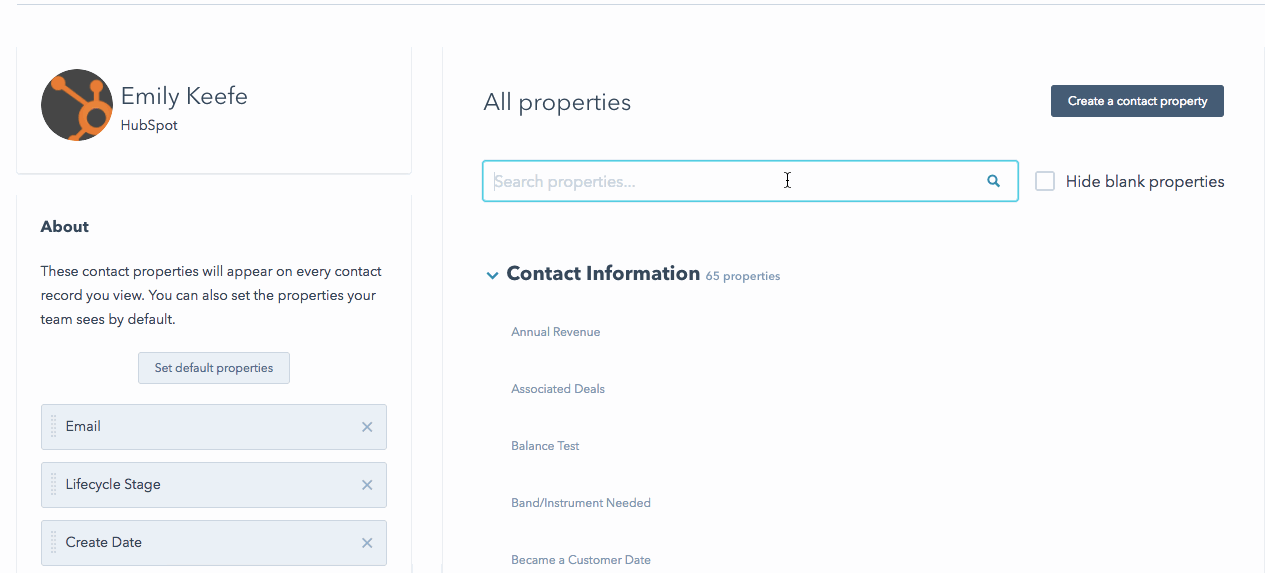Click the Create Date drag handle
Image resolution: width=1265 pixels, height=573 pixels.
click(x=54, y=543)
